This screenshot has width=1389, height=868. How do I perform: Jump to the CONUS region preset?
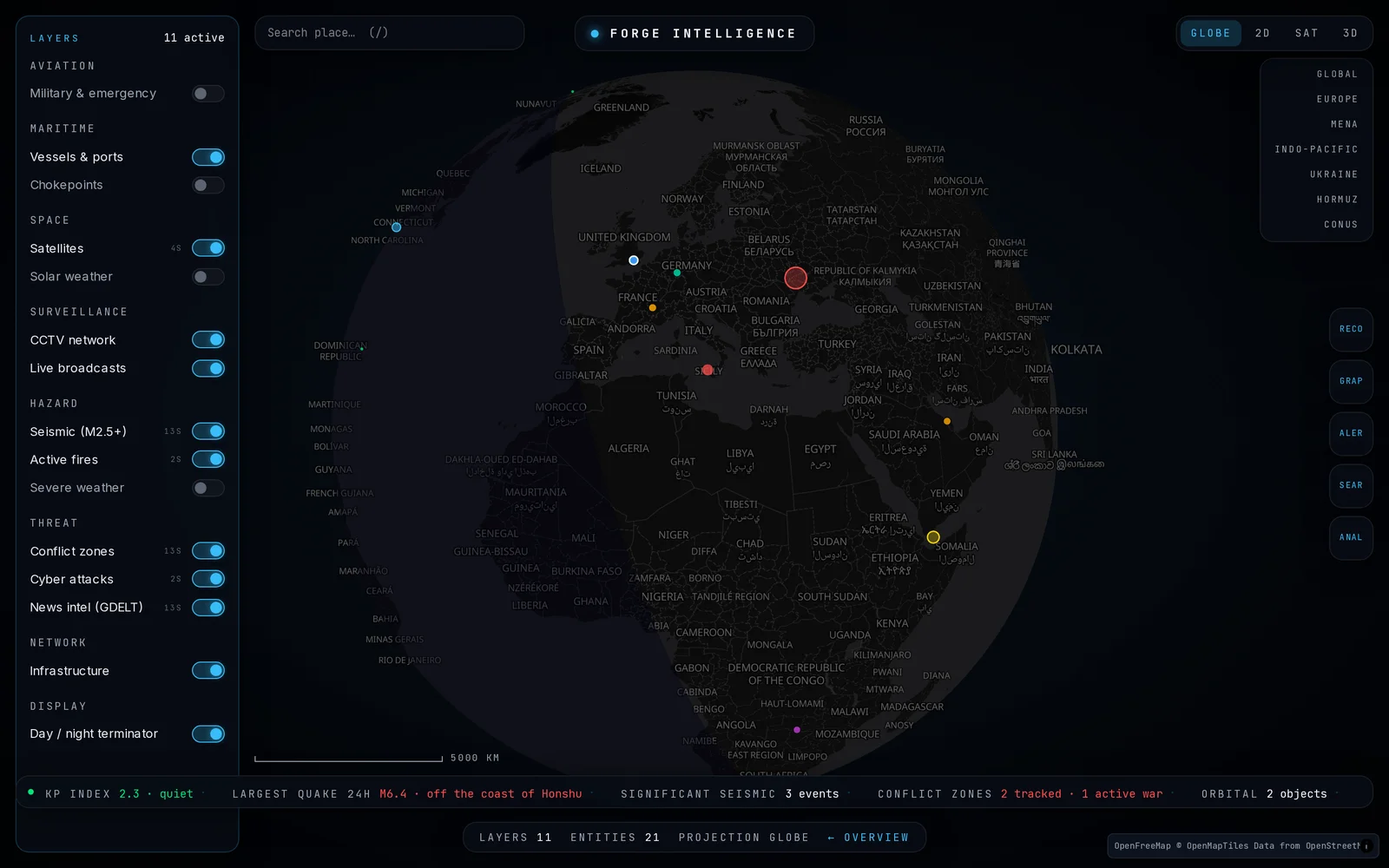[1340, 226]
